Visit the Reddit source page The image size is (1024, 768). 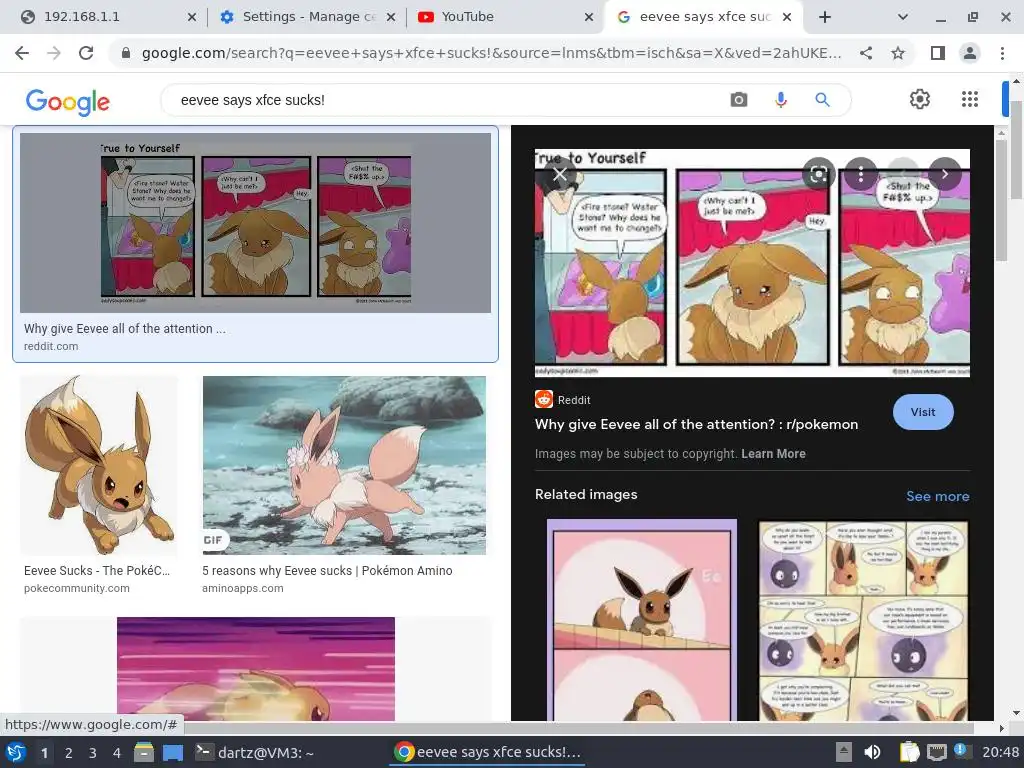pos(923,412)
